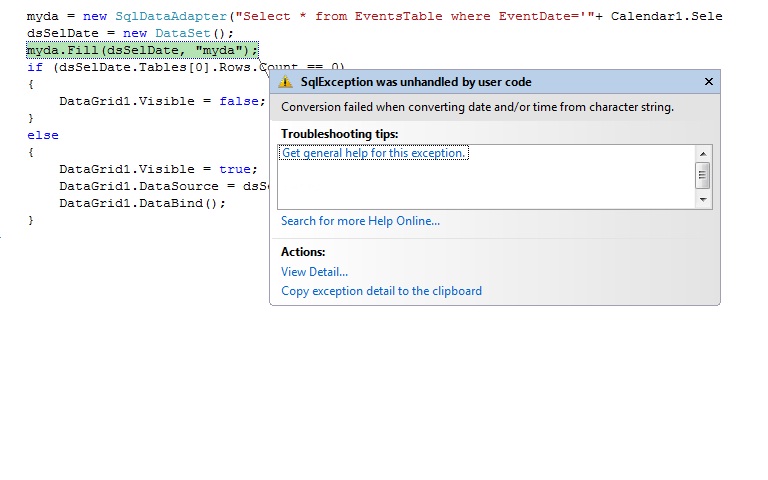Click the troubleshooting tips scroll-up arrow
The image size is (768, 480).
coord(703,153)
